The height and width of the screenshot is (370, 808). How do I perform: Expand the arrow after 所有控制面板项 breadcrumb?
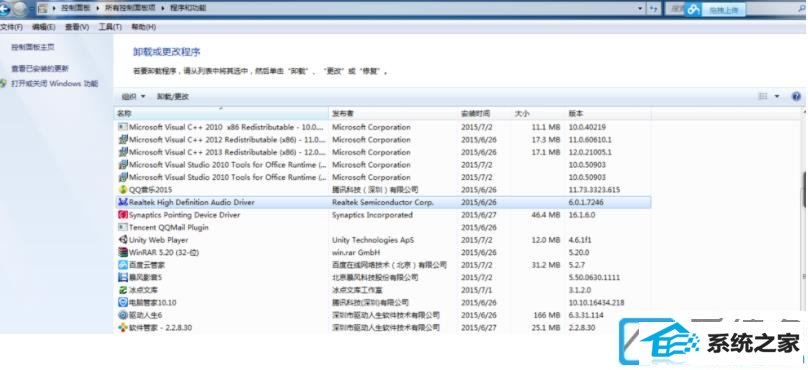coord(163,9)
